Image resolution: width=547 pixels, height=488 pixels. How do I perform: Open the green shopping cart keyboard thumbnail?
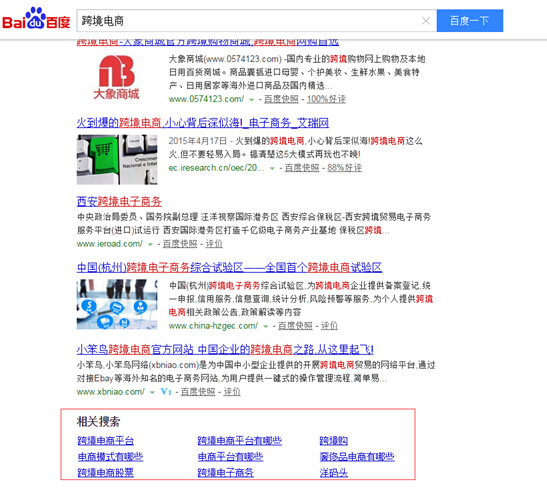(x=117, y=159)
